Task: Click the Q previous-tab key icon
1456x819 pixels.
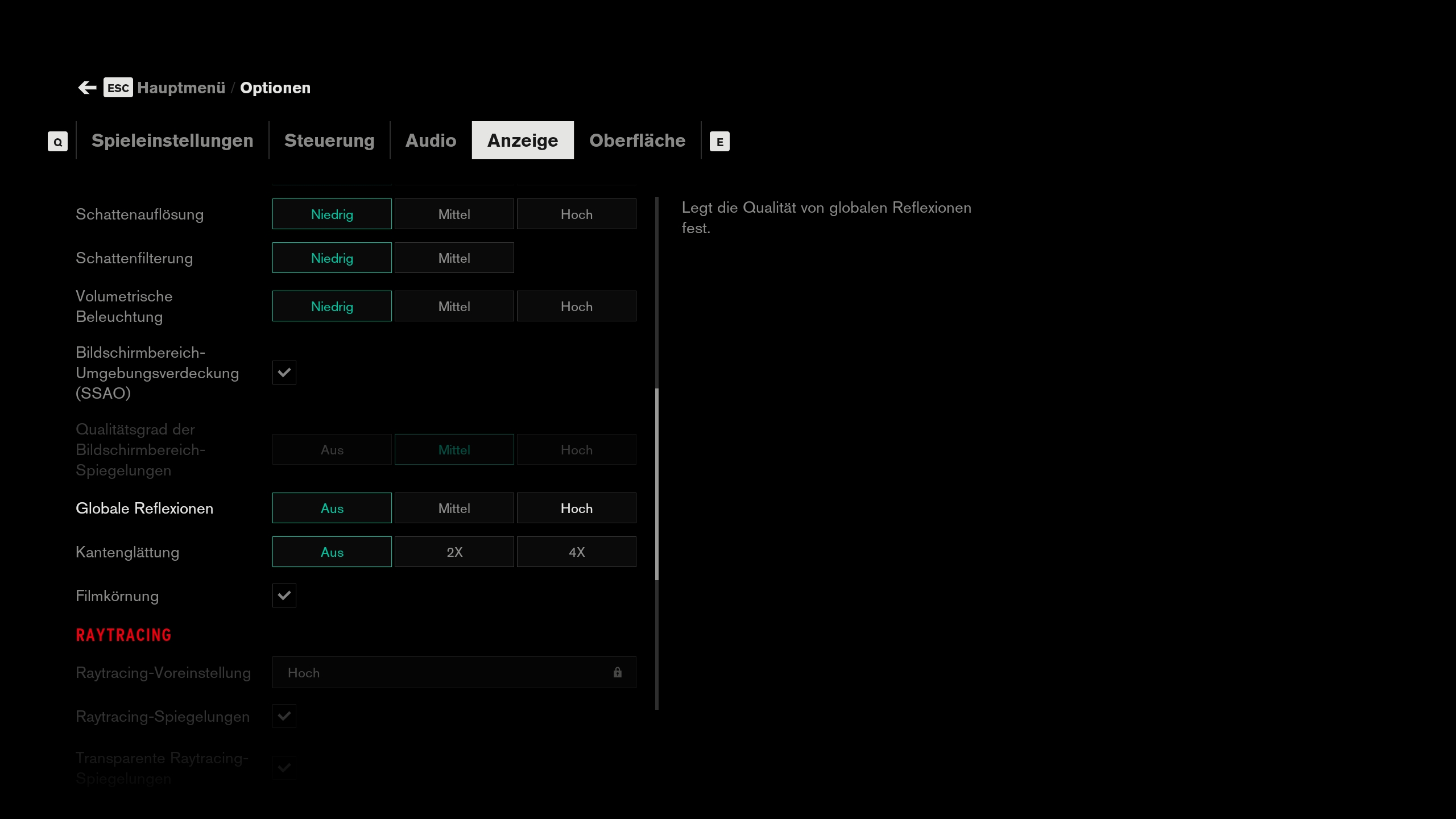Action: tap(57, 142)
